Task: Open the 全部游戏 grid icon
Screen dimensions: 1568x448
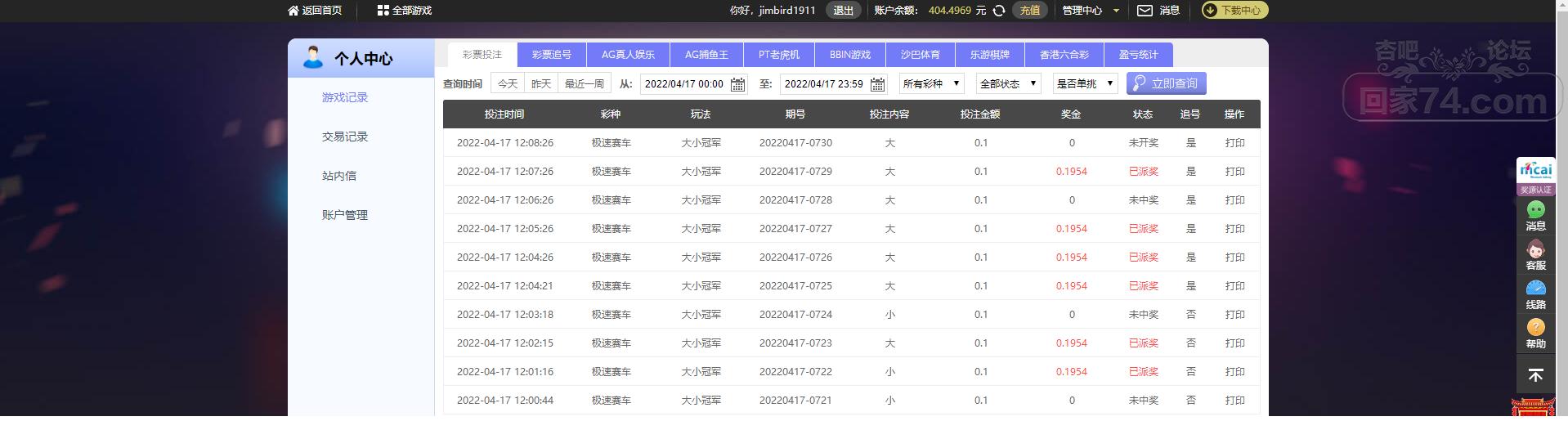Action: tap(383, 11)
